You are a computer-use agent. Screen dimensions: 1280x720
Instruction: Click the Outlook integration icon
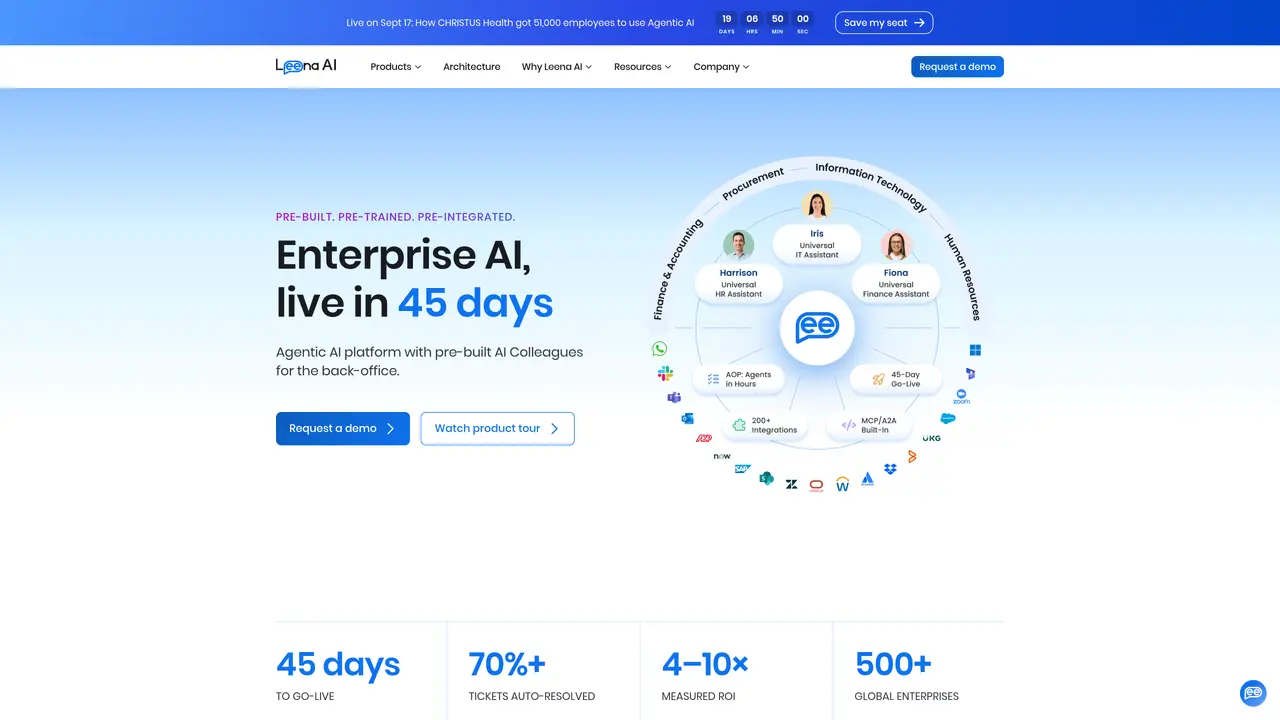687,418
